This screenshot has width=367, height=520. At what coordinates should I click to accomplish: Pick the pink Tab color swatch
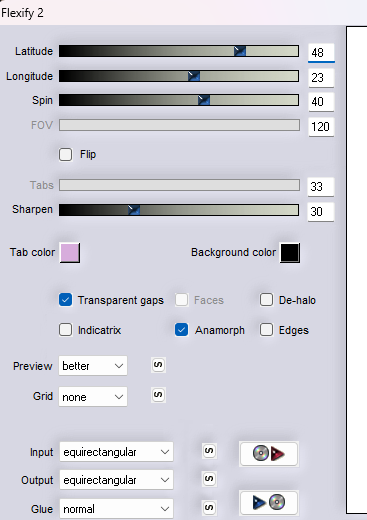point(70,253)
